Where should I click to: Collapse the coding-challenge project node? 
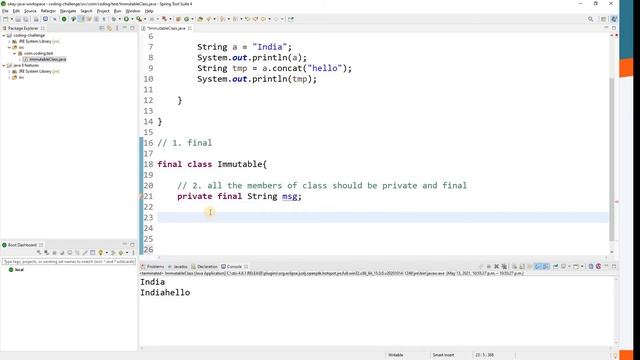point(4,36)
